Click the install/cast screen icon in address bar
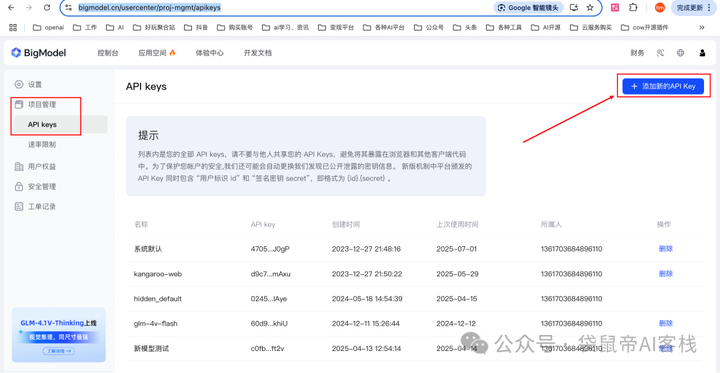The width and height of the screenshot is (720, 373). point(574,7)
